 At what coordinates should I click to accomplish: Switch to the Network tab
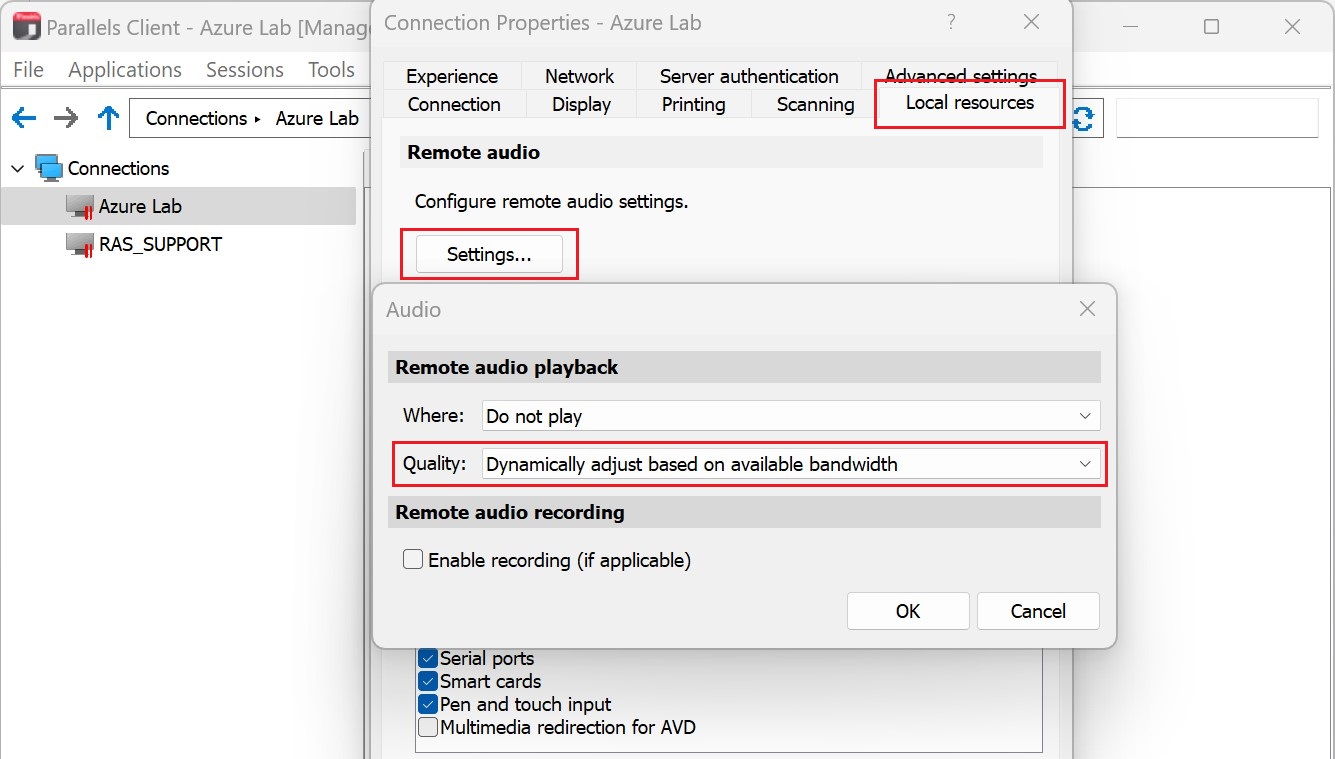pyautogui.click(x=580, y=76)
